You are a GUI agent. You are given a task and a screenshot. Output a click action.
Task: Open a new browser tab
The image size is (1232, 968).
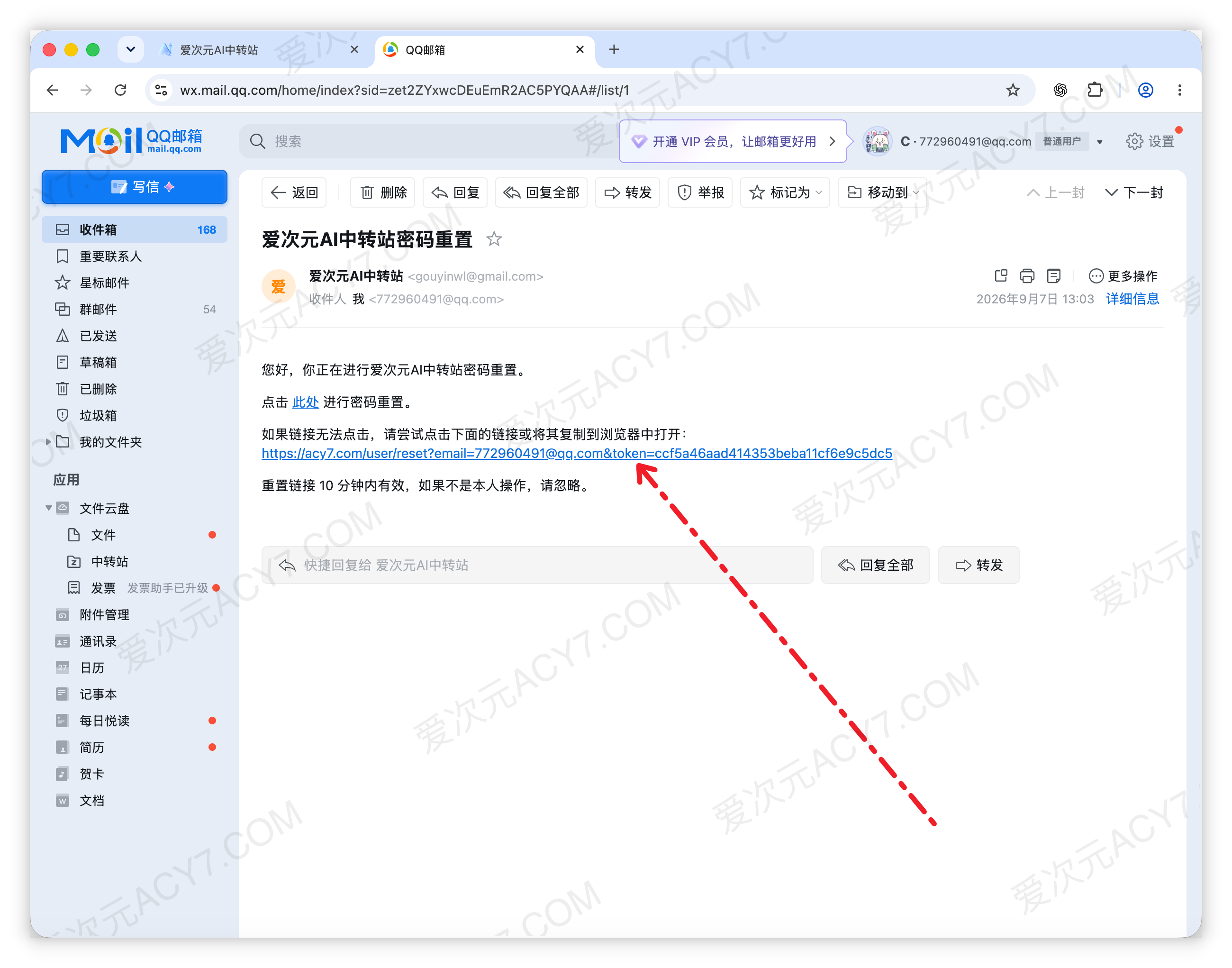point(614,50)
